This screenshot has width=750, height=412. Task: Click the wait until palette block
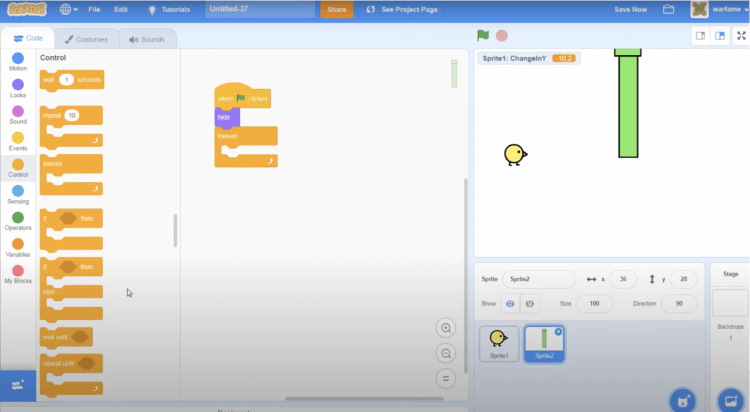[66, 337]
